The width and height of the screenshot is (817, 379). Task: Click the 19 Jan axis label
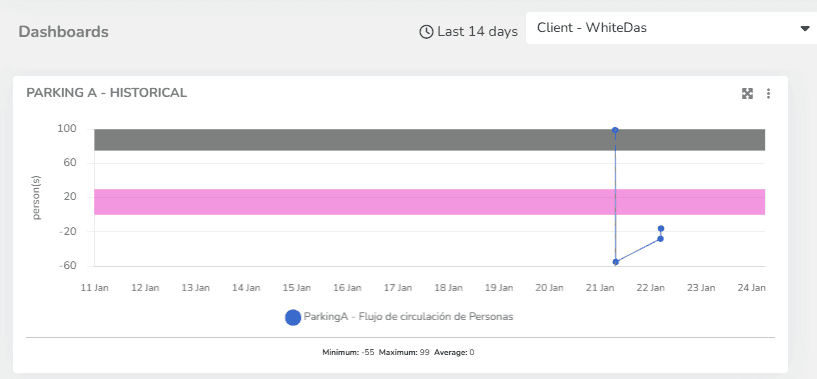pos(499,287)
